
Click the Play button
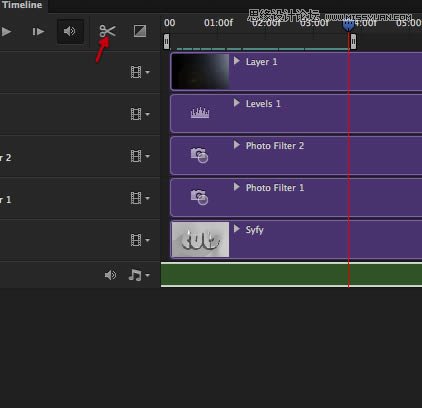6,32
